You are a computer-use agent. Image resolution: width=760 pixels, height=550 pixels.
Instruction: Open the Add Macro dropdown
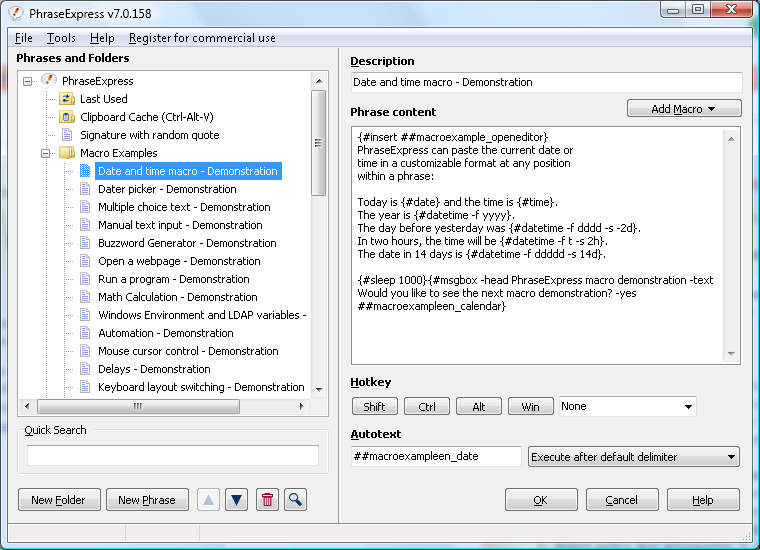pyautogui.click(x=684, y=109)
